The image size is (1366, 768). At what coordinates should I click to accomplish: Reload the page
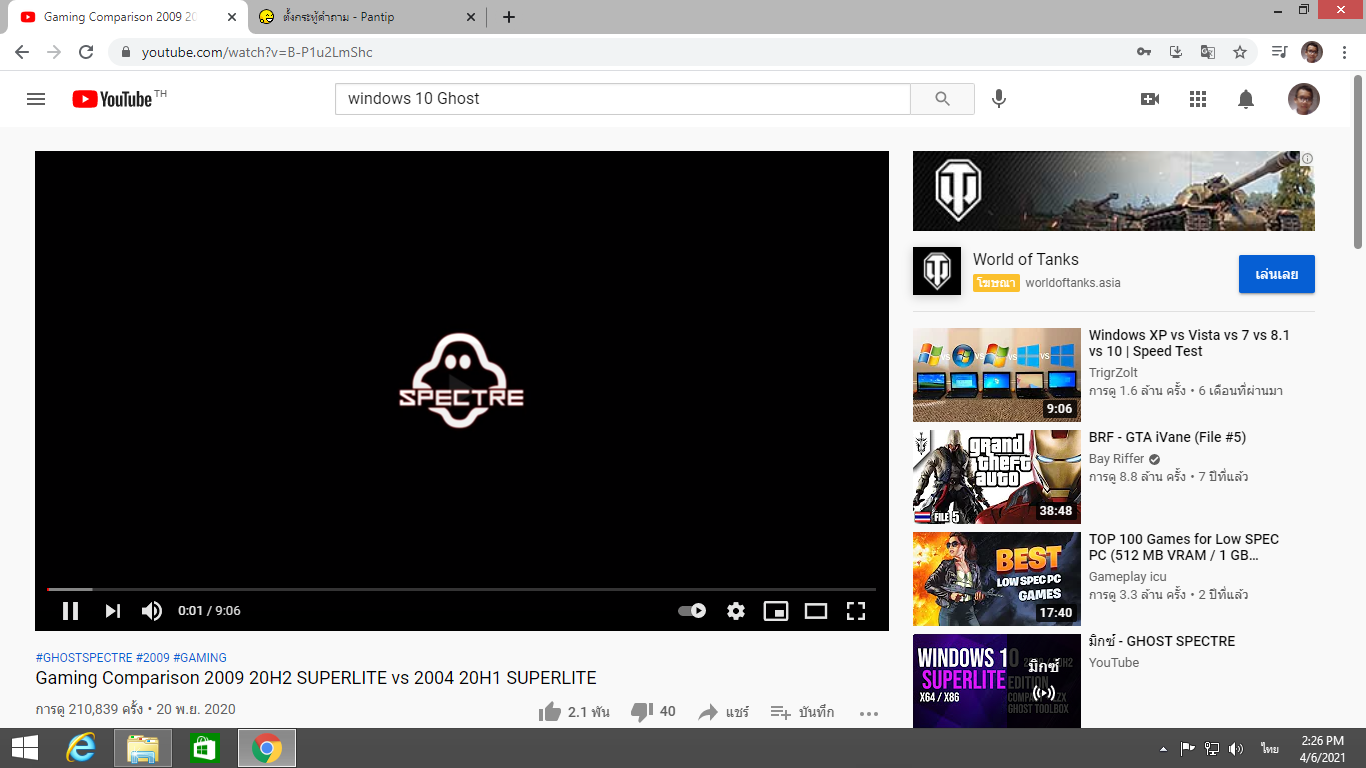86,52
